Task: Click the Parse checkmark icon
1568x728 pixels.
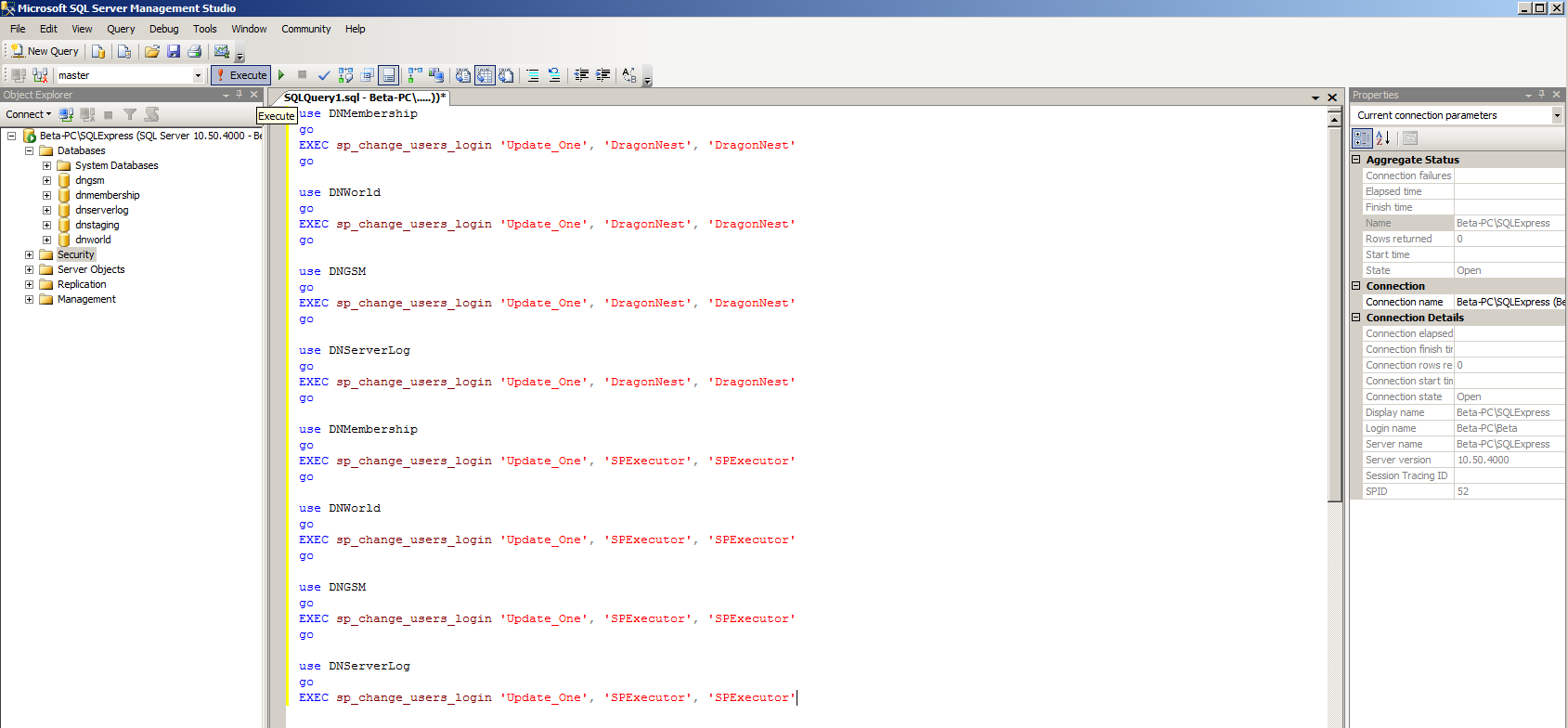Action: pos(324,75)
